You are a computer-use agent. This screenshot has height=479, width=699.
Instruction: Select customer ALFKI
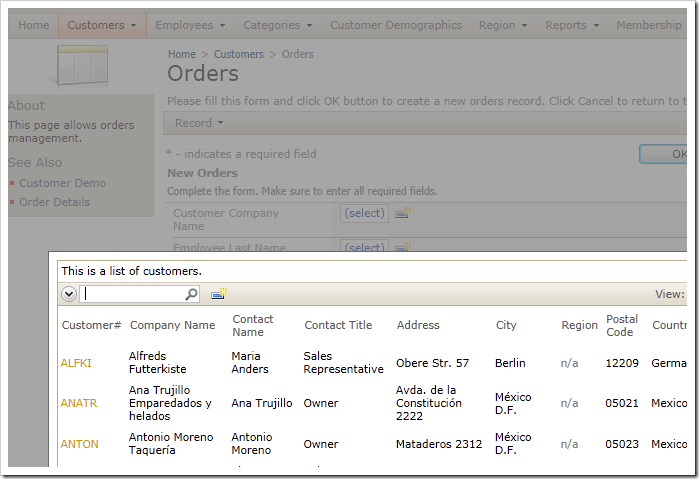tap(76, 363)
